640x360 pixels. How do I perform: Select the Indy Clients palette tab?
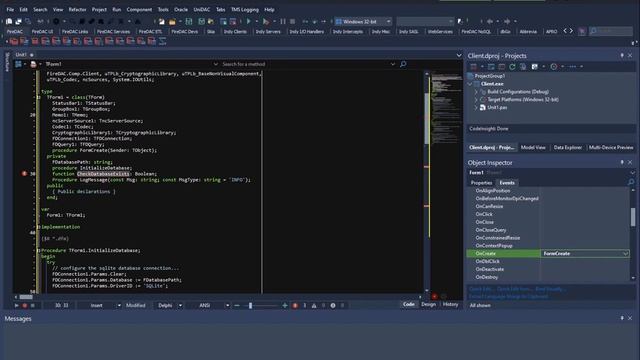click(235, 31)
